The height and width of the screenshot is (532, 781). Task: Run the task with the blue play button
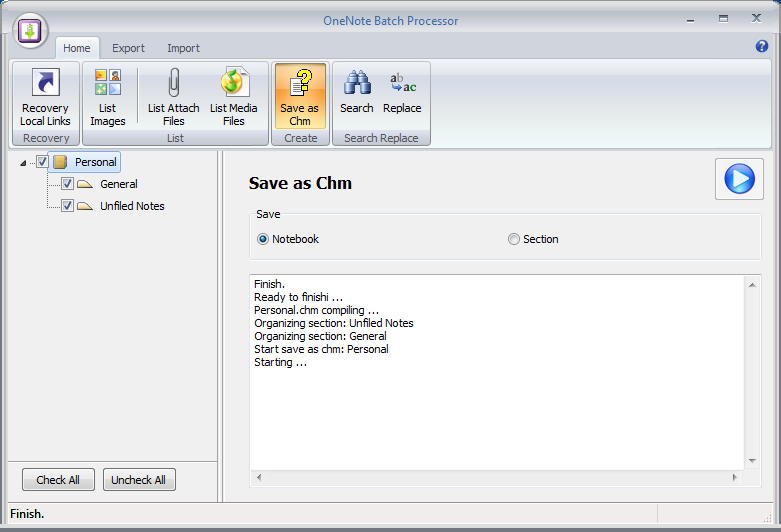(739, 179)
